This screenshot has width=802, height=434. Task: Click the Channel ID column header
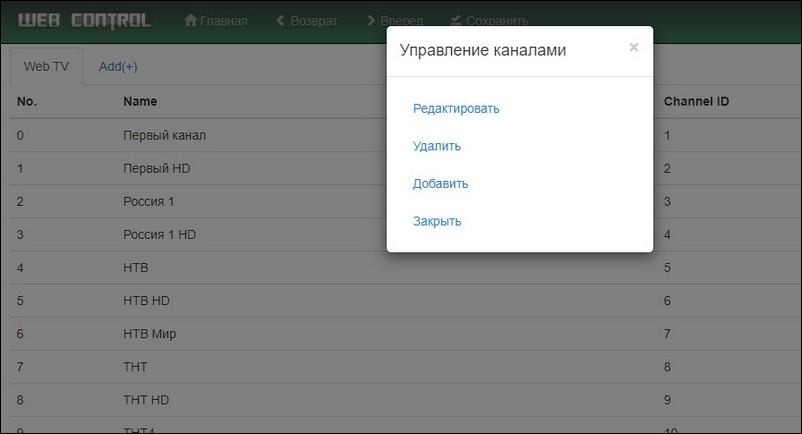[696, 101]
